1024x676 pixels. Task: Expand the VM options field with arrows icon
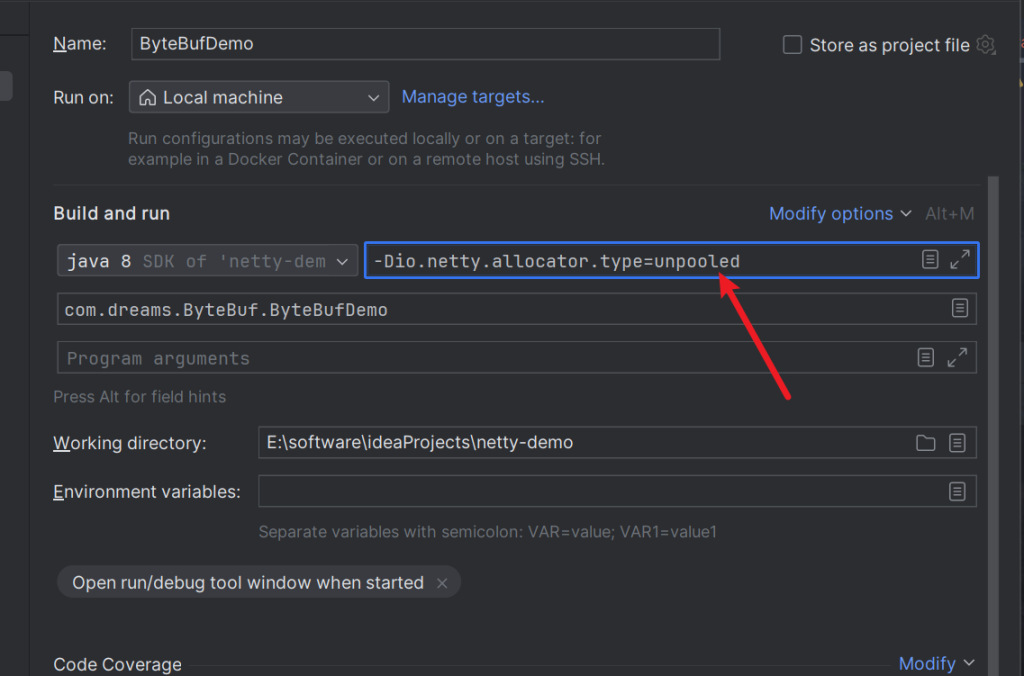(960, 260)
